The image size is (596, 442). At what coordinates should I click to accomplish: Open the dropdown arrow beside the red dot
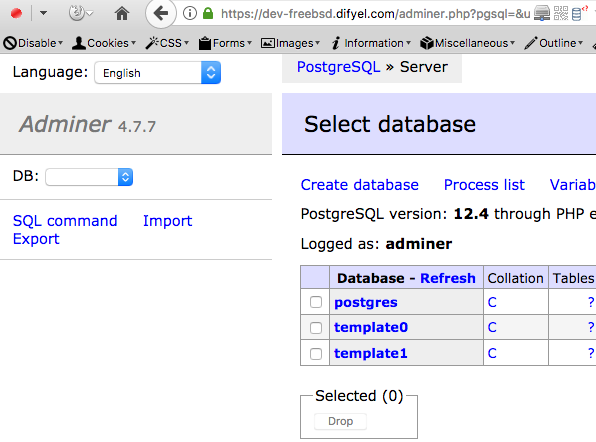tap(43, 13)
